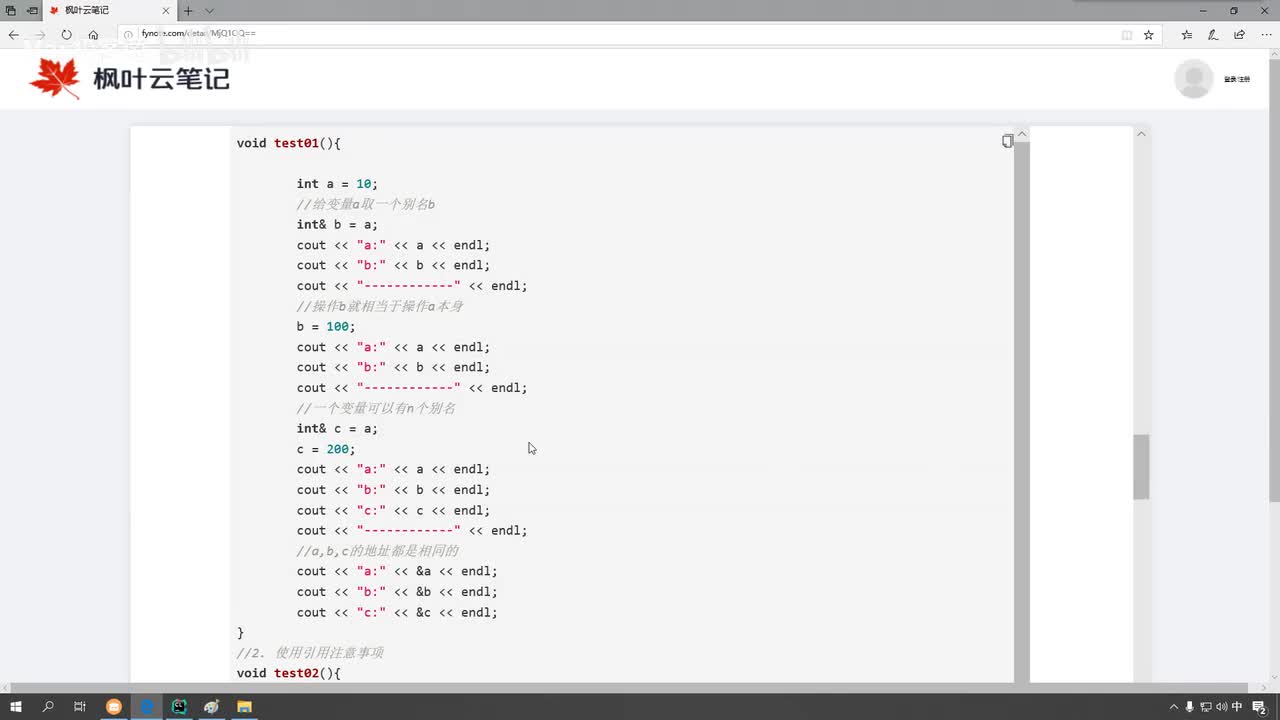Open a new tab with plus button
The width and height of the screenshot is (1280, 720).
tap(188, 10)
